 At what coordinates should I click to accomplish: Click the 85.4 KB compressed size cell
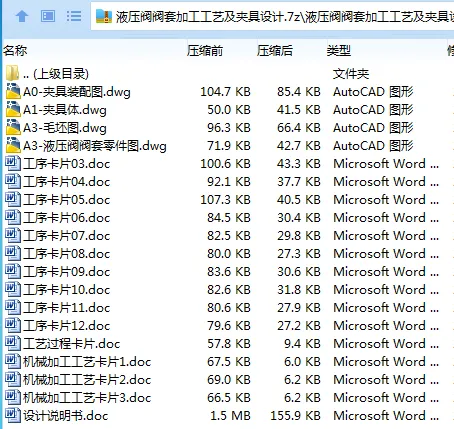click(x=299, y=92)
